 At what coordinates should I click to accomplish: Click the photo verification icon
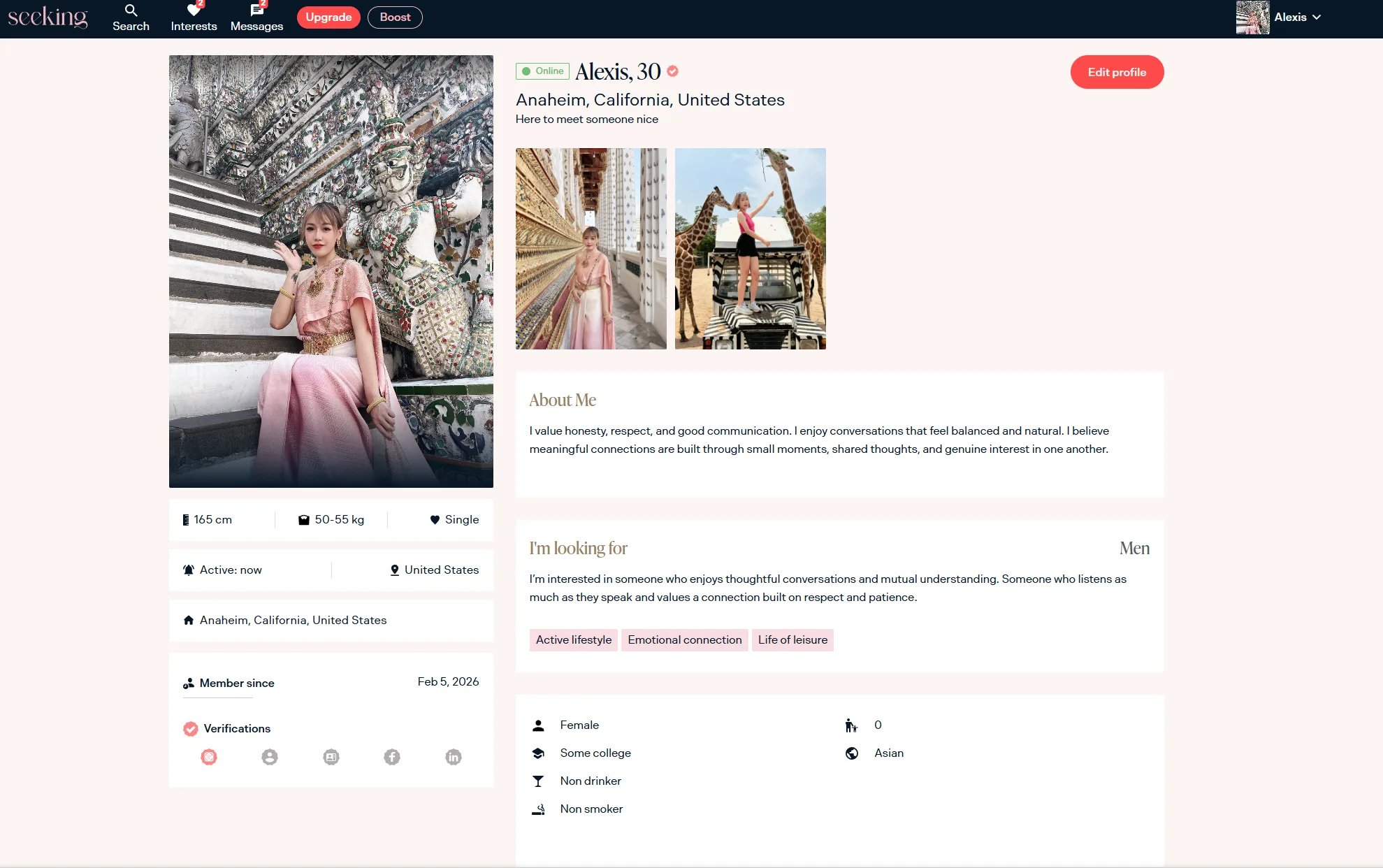[209, 757]
